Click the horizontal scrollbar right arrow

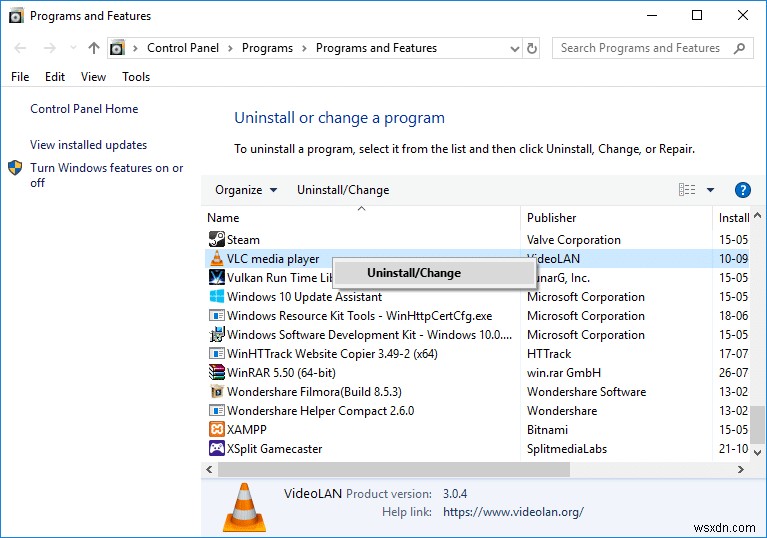tap(741, 470)
